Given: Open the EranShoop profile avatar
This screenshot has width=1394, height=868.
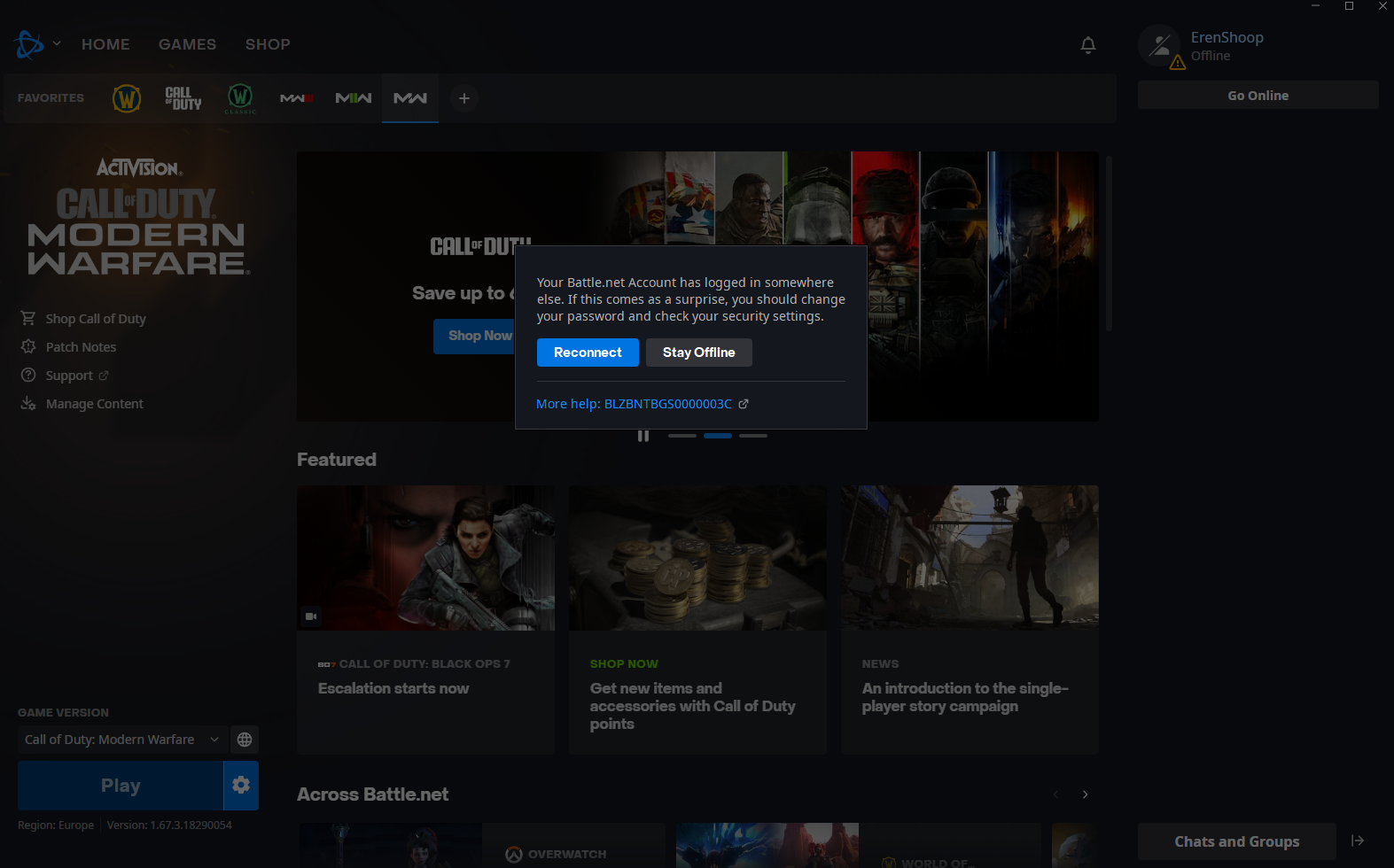Looking at the screenshot, I should pos(1159,46).
